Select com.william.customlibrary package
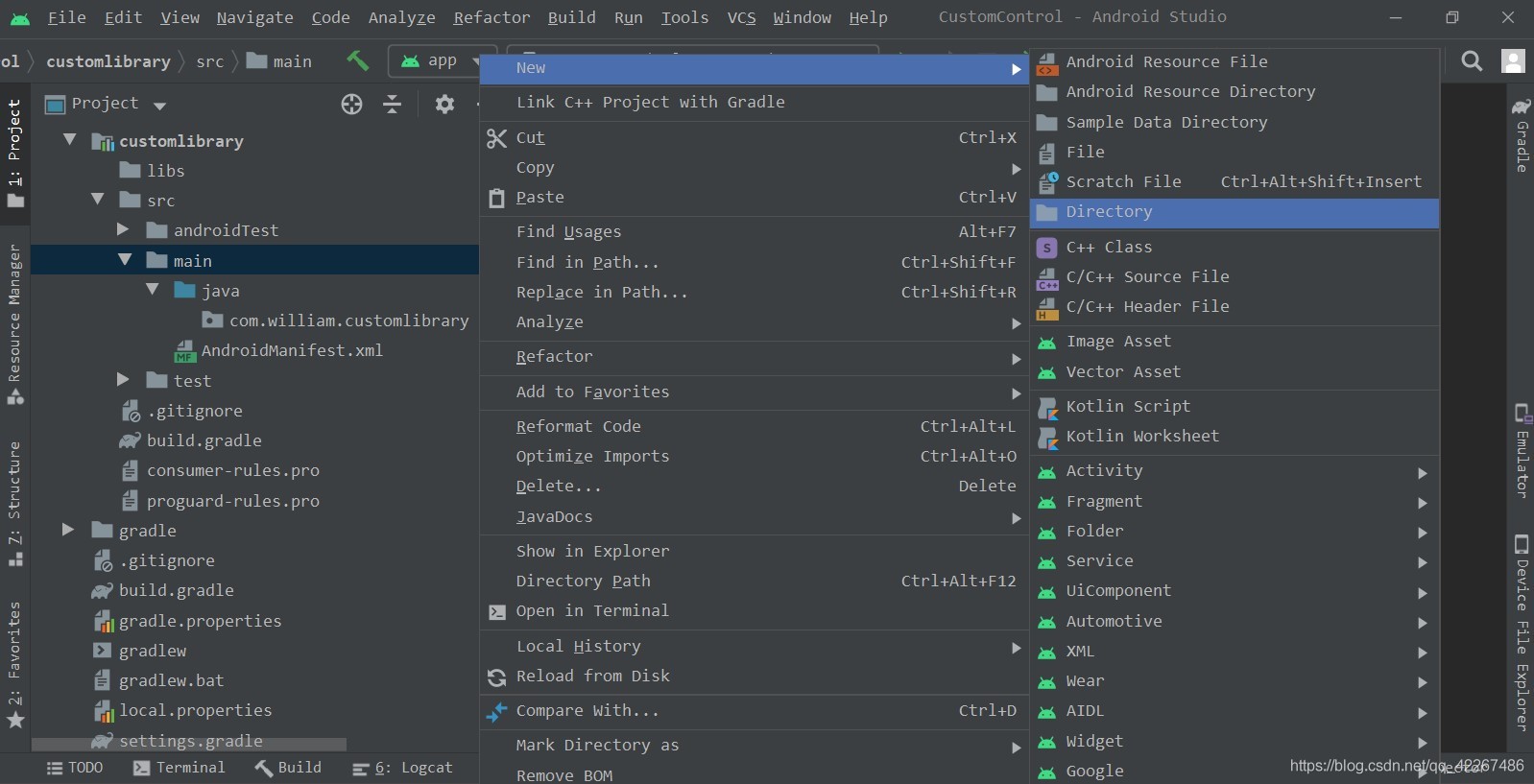The height and width of the screenshot is (784, 1534). [x=336, y=321]
